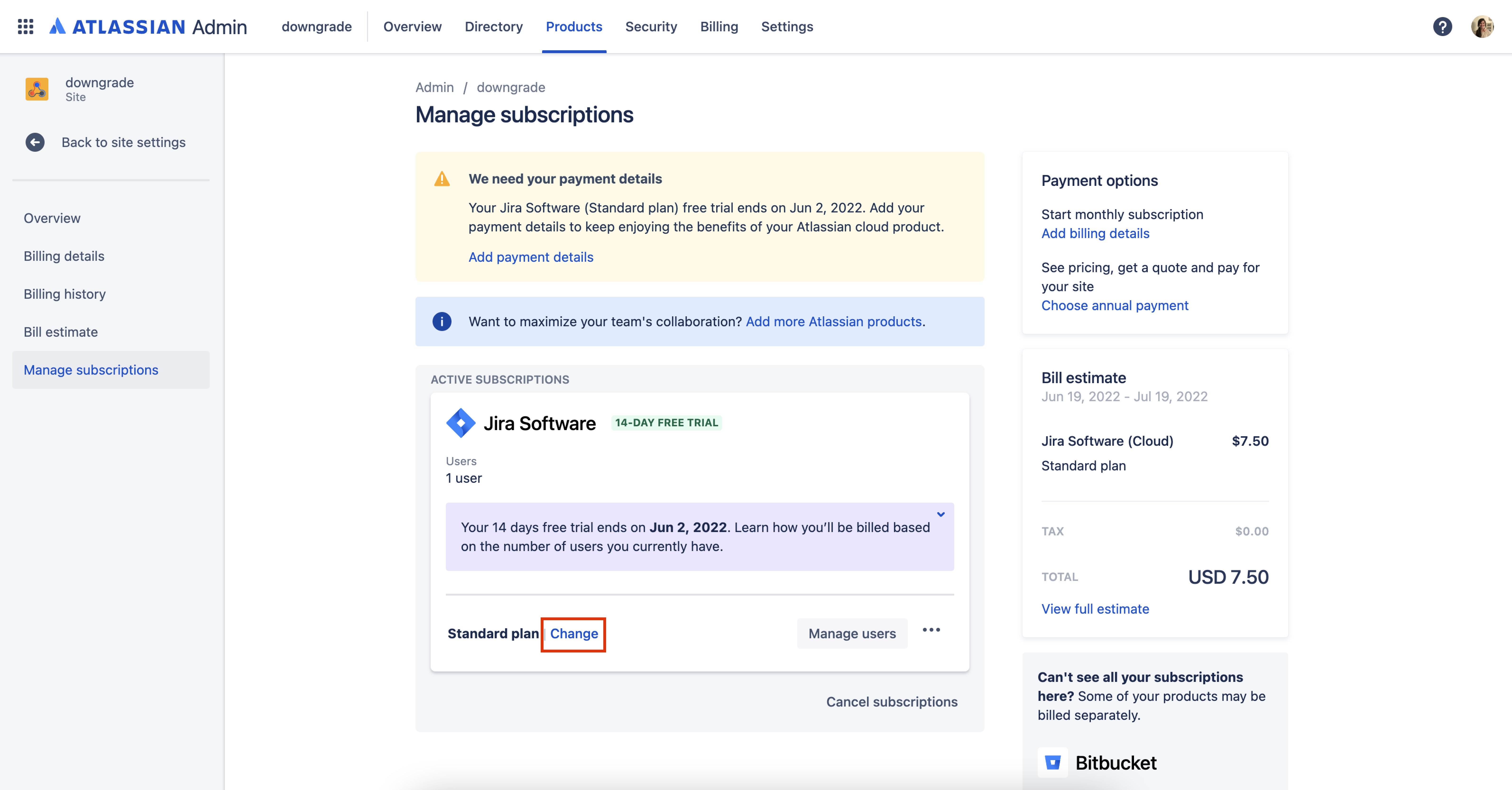The image size is (1512, 790).
Task: Click the Jira Software diamond logo
Action: [461, 423]
